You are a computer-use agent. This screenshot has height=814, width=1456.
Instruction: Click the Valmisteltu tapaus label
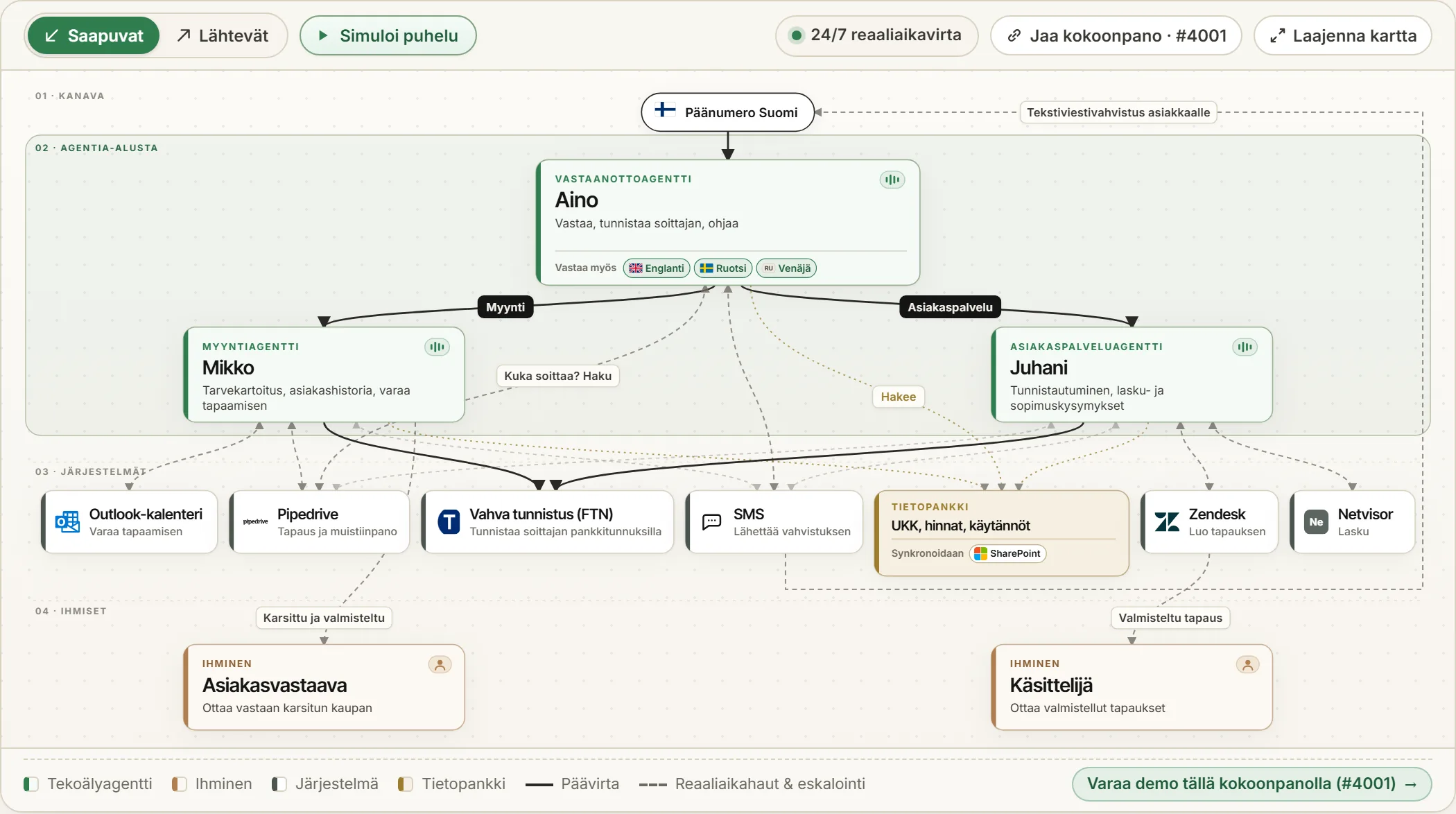pyautogui.click(x=1170, y=618)
